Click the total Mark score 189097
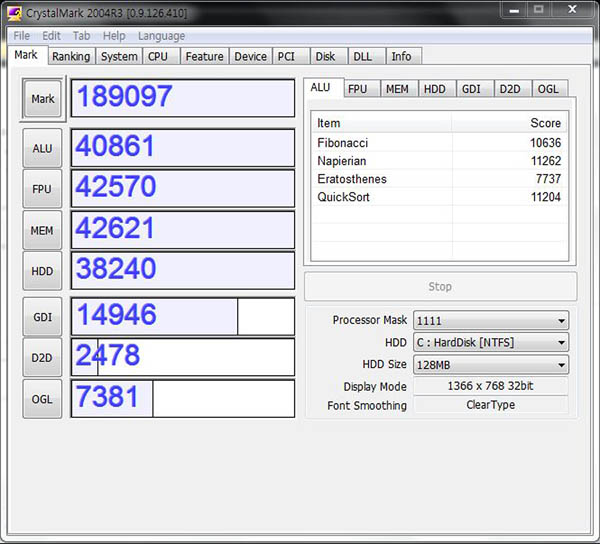Image resolution: width=600 pixels, height=544 pixels. pyautogui.click(x=183, y=98)
